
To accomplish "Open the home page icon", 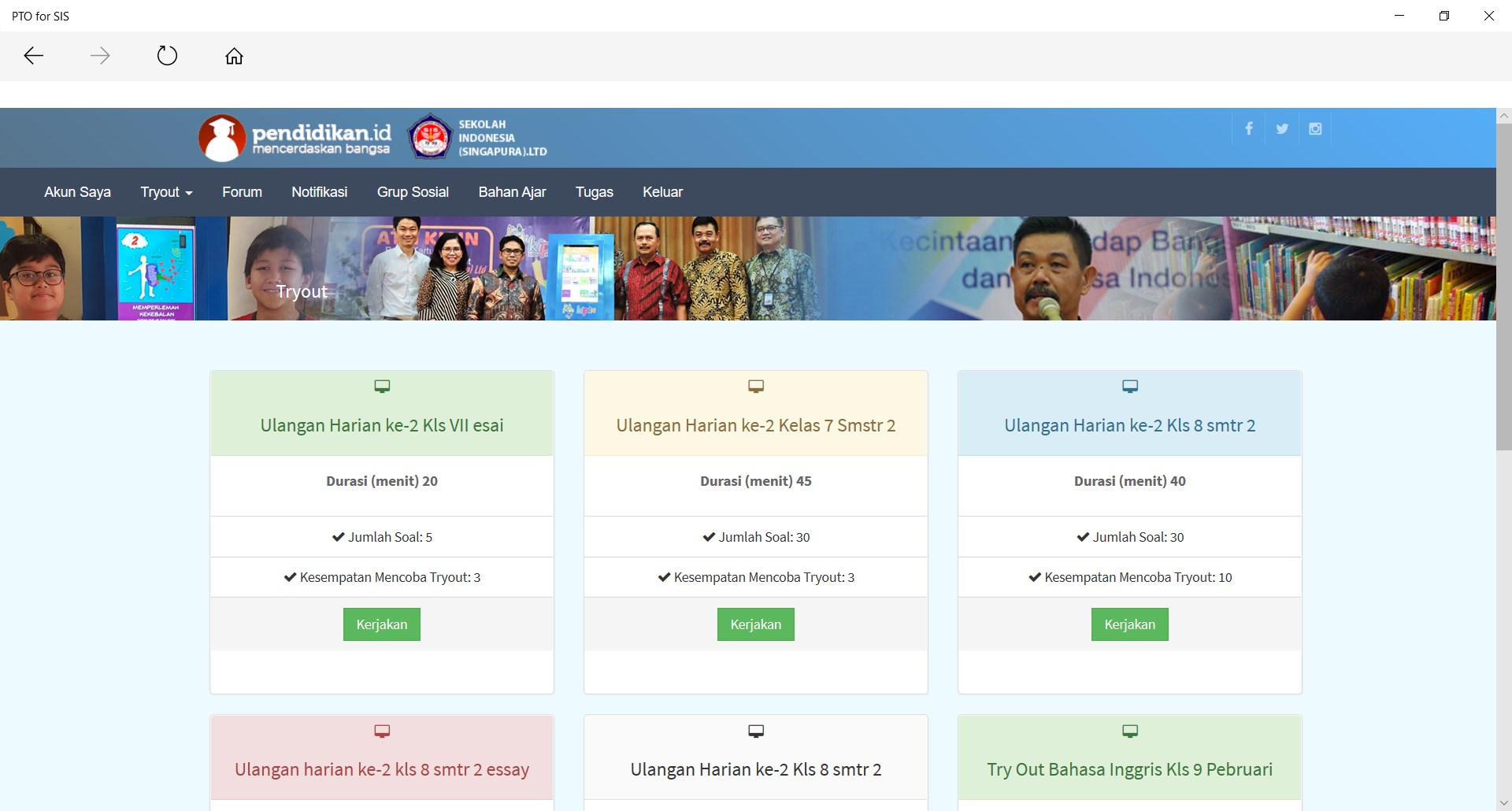I will tap(234, 56).
